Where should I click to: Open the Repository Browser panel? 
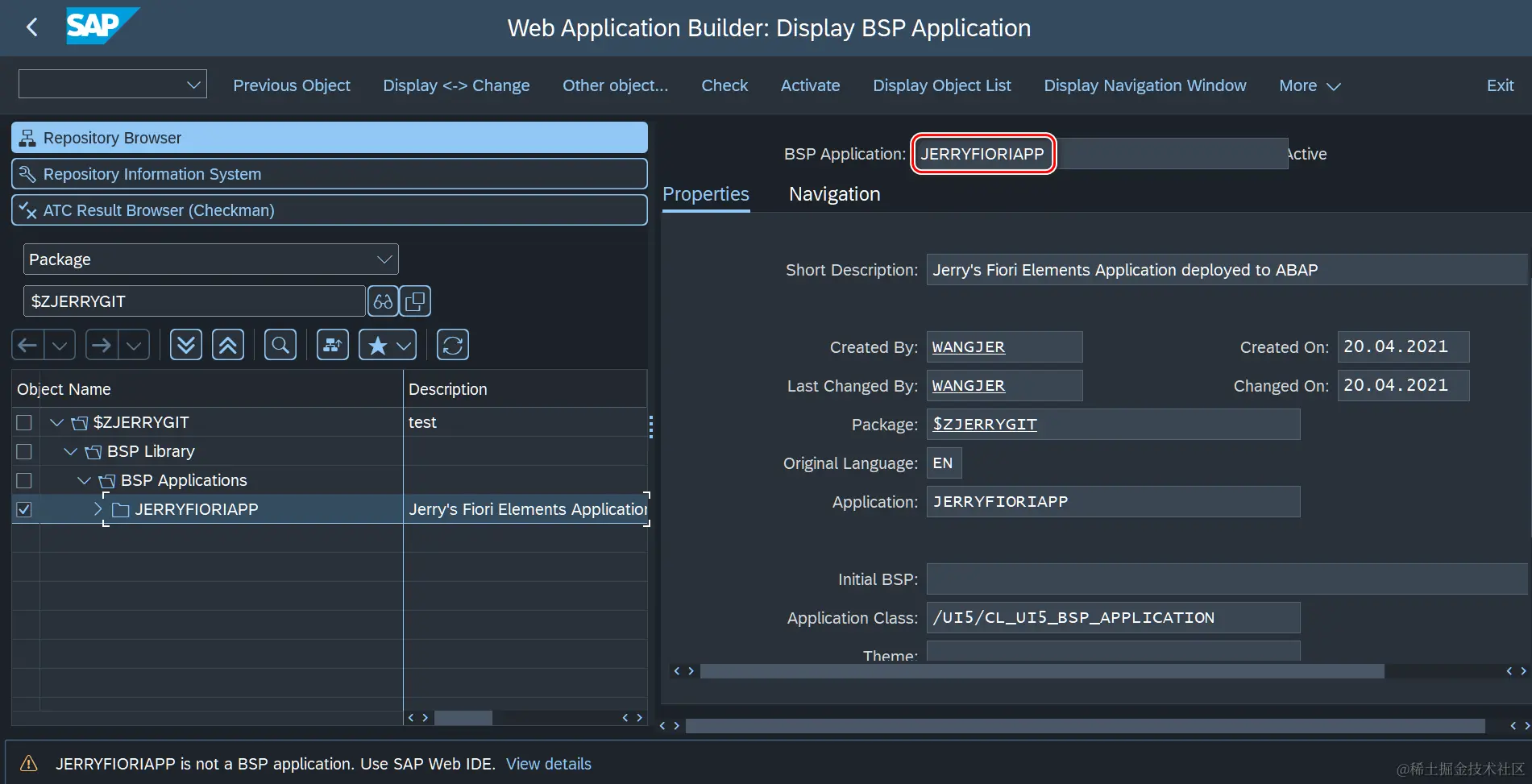click(x=330, y=138)
